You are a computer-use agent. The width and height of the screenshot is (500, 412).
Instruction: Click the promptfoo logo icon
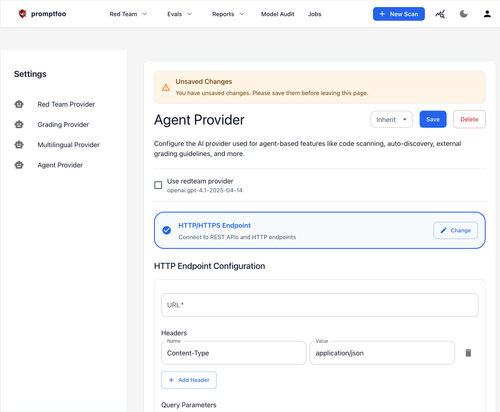coord(22,14)
